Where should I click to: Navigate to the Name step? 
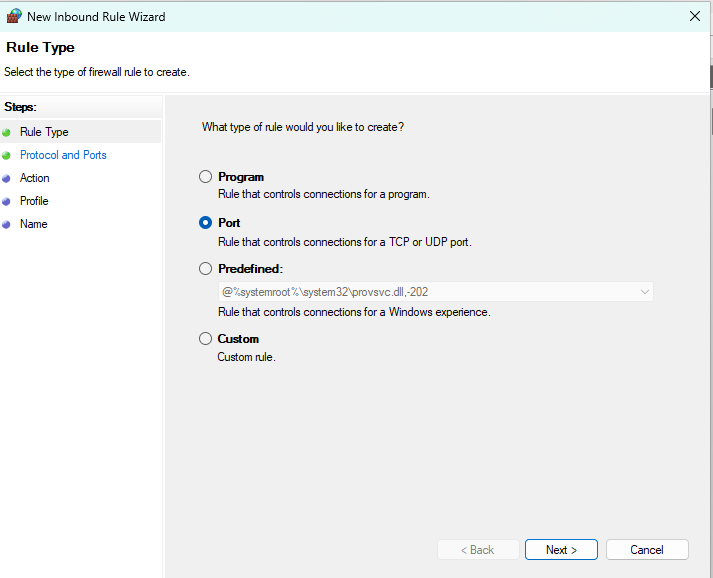[33, 224]
